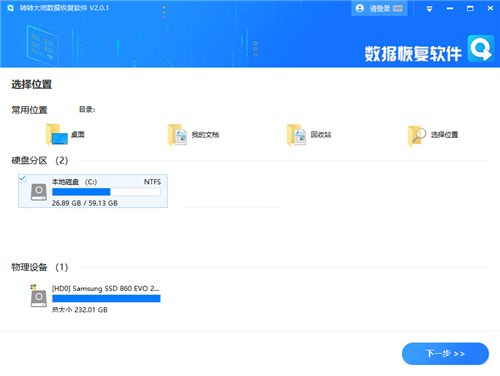Toggle the checkbox on Local Disk C:
The height and width of the screenshot is (376, 500).
tap(22, 178)
